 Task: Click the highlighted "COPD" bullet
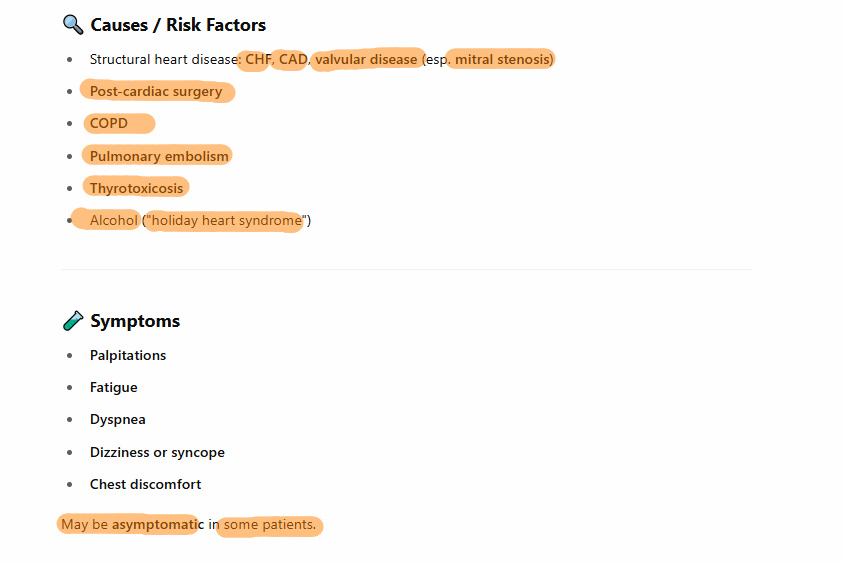click(109, 124)
